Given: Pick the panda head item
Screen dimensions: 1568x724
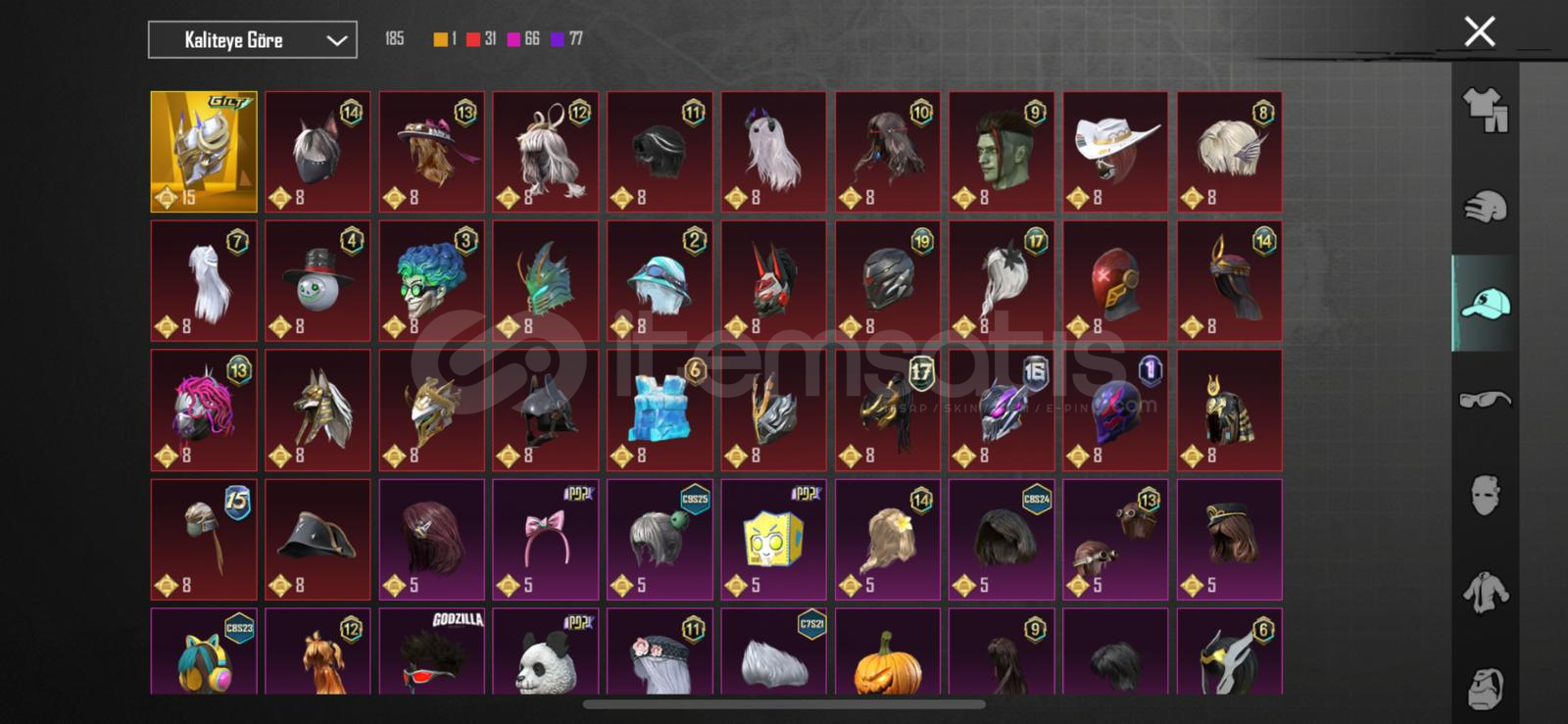Looking at the screenshot, I should click(x=545, y=652).
